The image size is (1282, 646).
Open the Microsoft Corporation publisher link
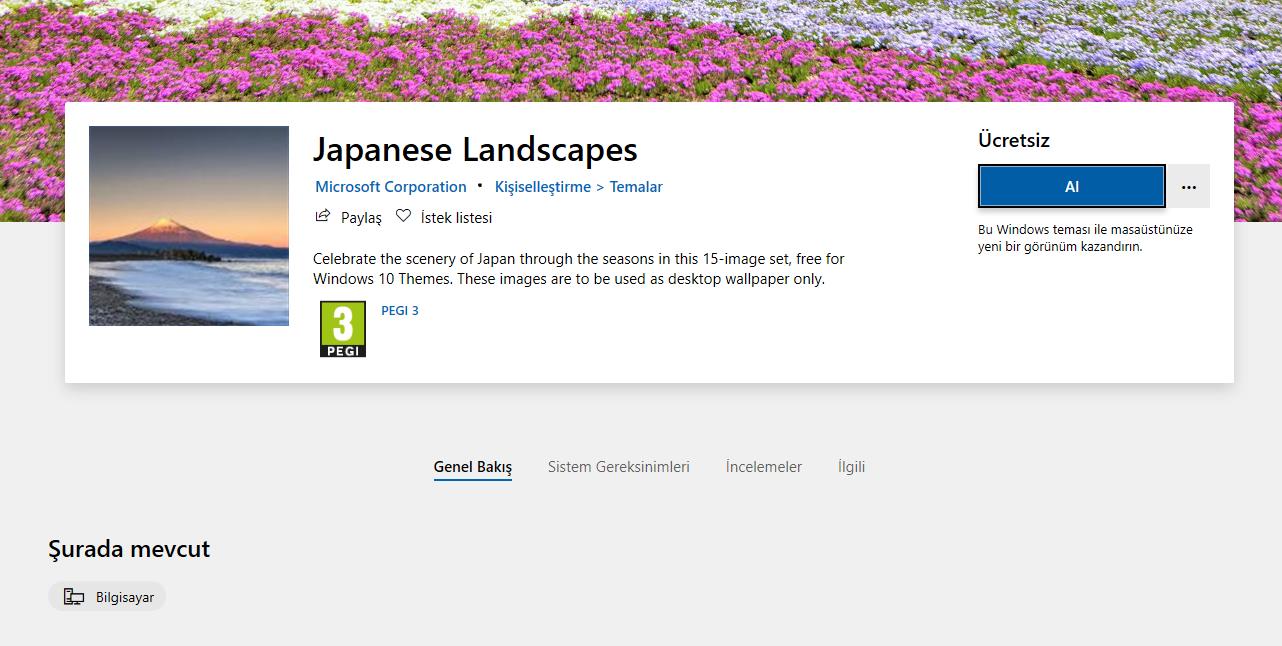tap(391, 187)
